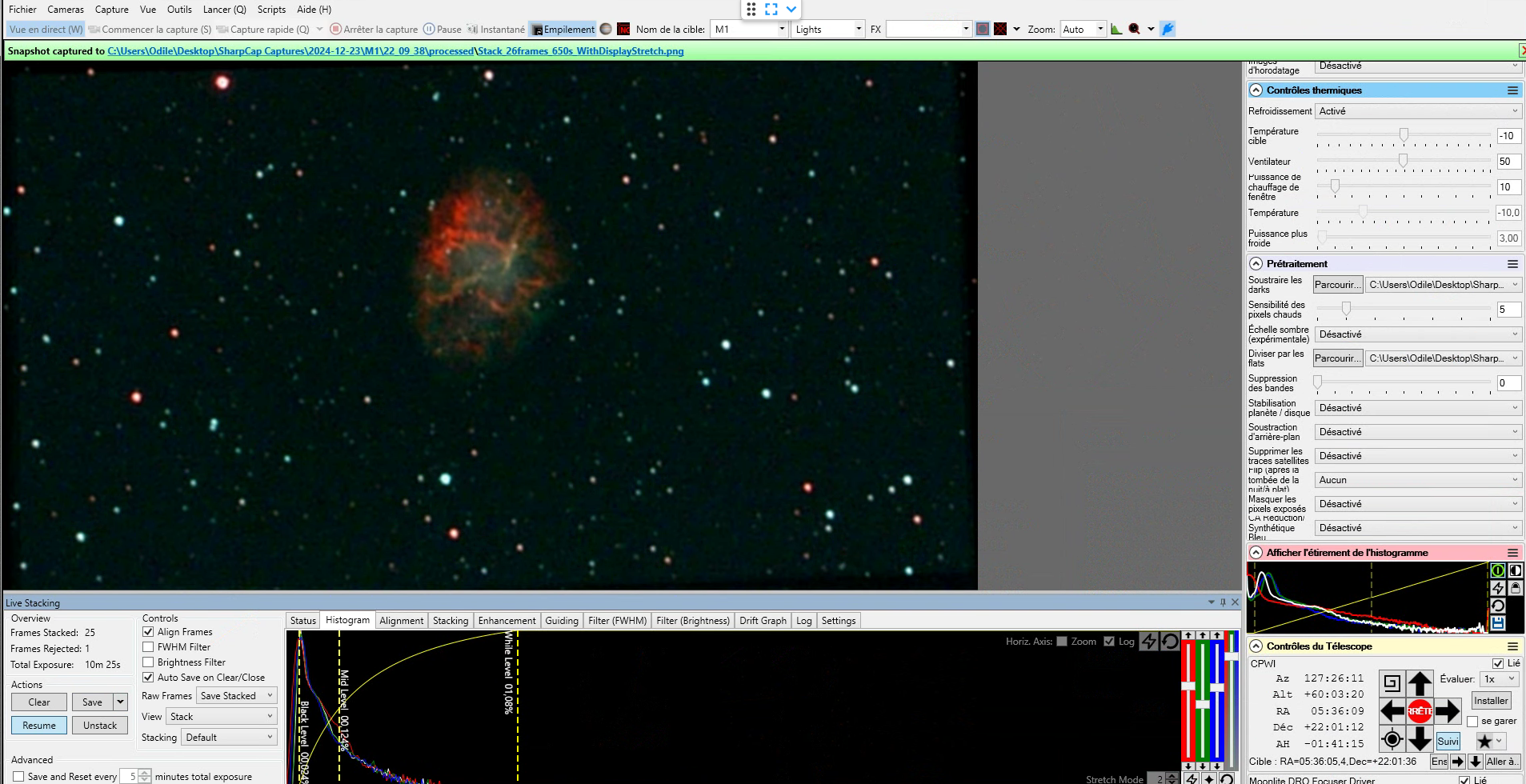The height and width of the screenshot is (784, 1526).
Task: Switch to the Drift Graph tab
Action: click(x=763, y=621)
